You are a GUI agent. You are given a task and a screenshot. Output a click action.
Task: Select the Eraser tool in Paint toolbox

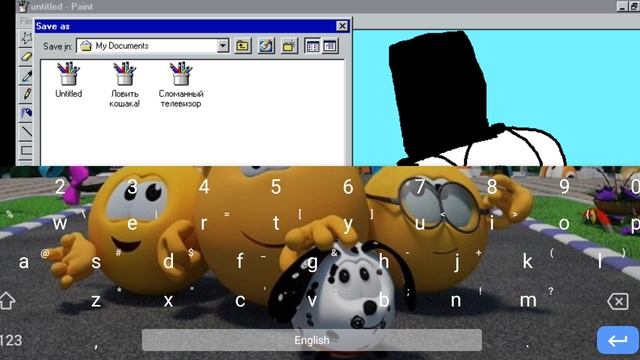coord(26,57)
